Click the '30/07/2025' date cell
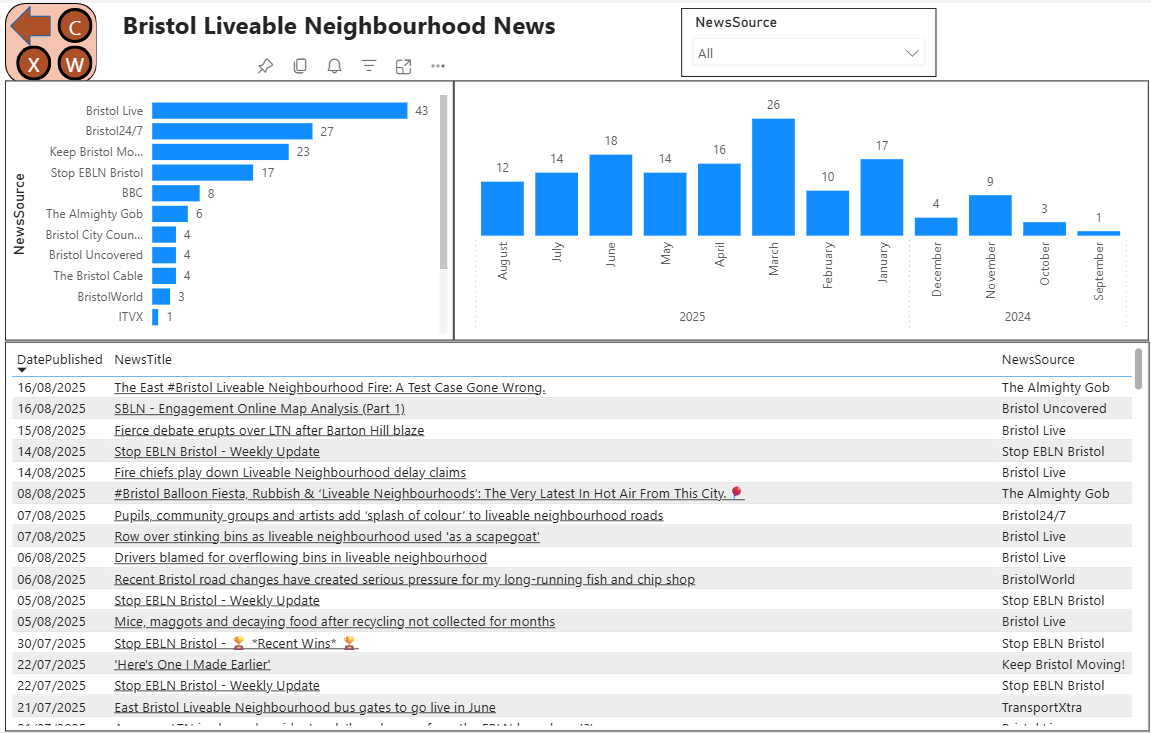 pos(51,643)
